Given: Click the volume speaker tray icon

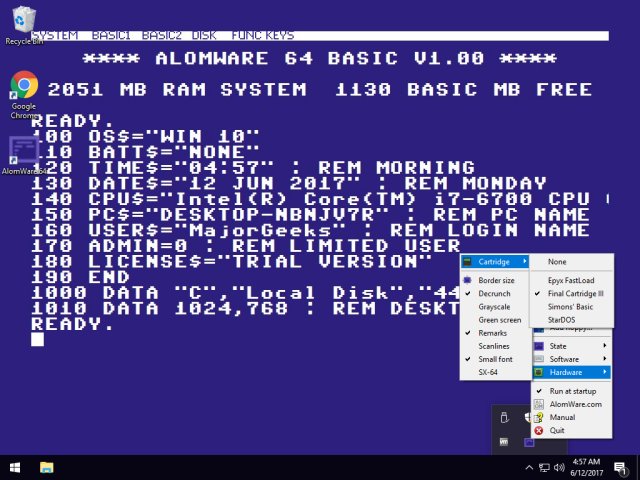Looking at the screenshot, I should coord(559,468).
